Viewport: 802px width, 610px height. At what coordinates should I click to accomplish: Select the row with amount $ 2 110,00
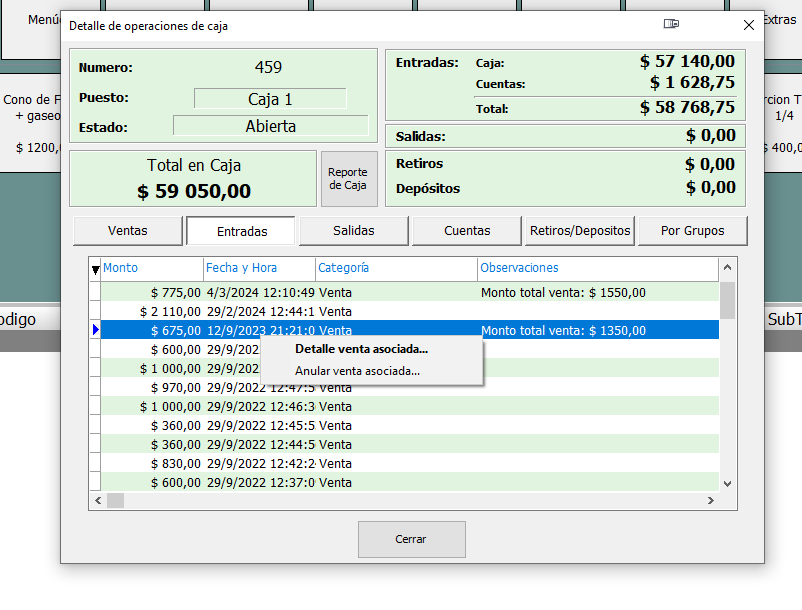tap(409, 311)
